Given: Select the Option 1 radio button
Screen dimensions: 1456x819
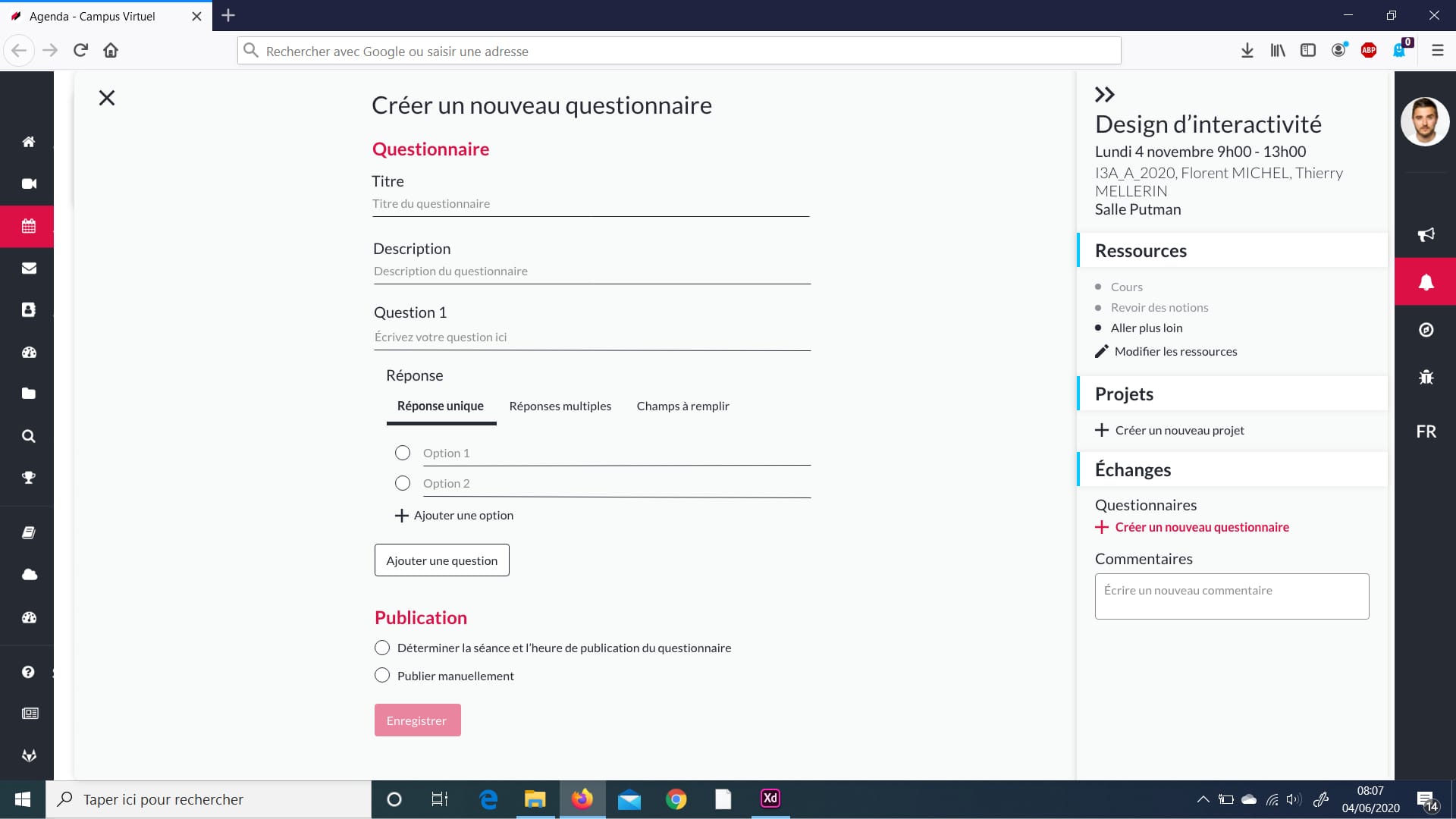Looking at the screenshot, I should click(403, 453).
